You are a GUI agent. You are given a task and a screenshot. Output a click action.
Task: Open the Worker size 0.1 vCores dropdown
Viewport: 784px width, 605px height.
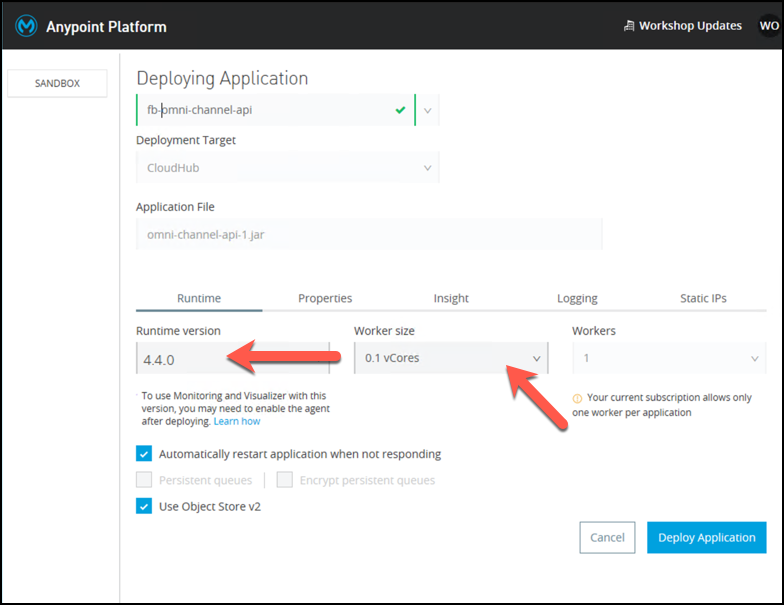click(451, 358)
